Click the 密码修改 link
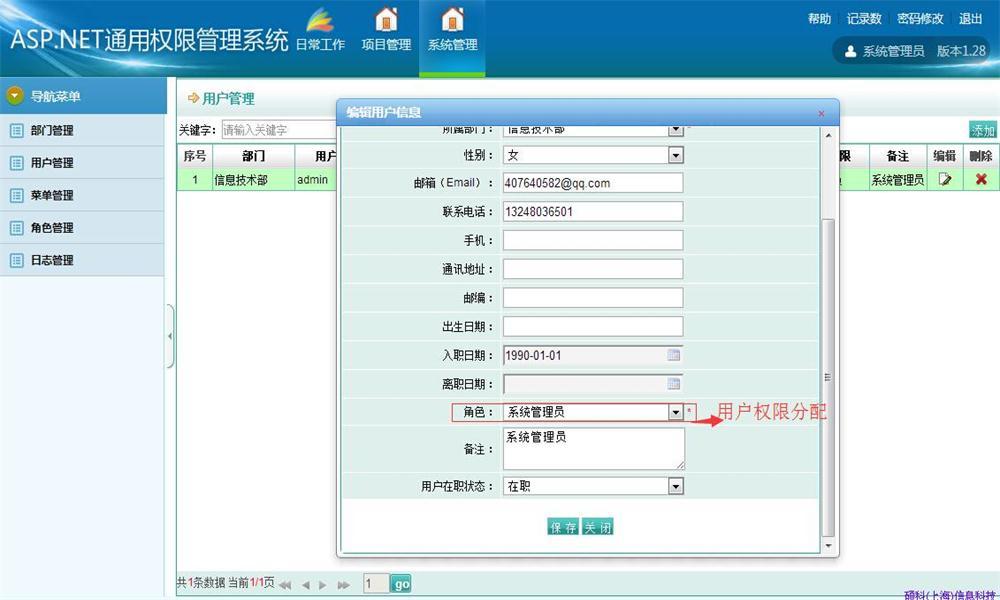Image resolution: width=1000 pixels, height=600 pixels. click(x=920, y=18)
